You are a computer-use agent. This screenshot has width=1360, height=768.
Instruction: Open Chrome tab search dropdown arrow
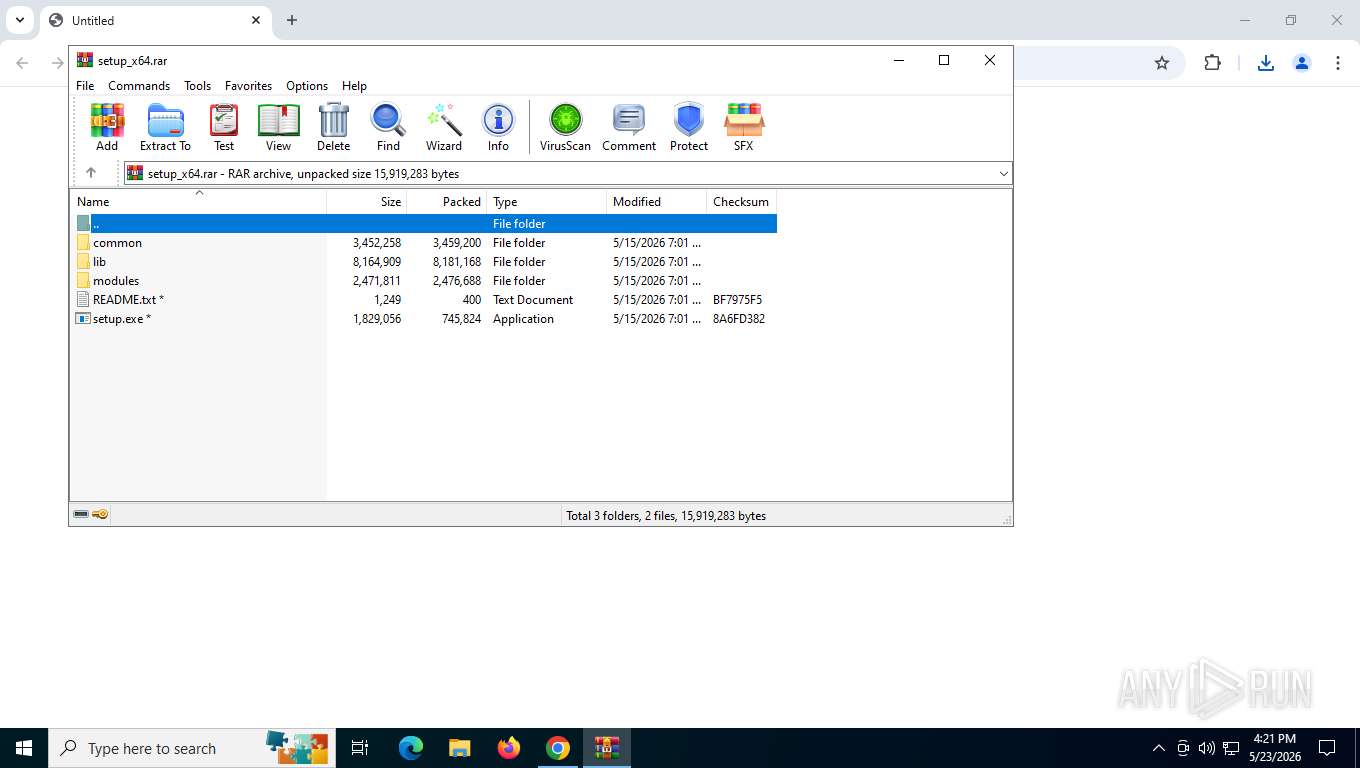tap(19, 20)
